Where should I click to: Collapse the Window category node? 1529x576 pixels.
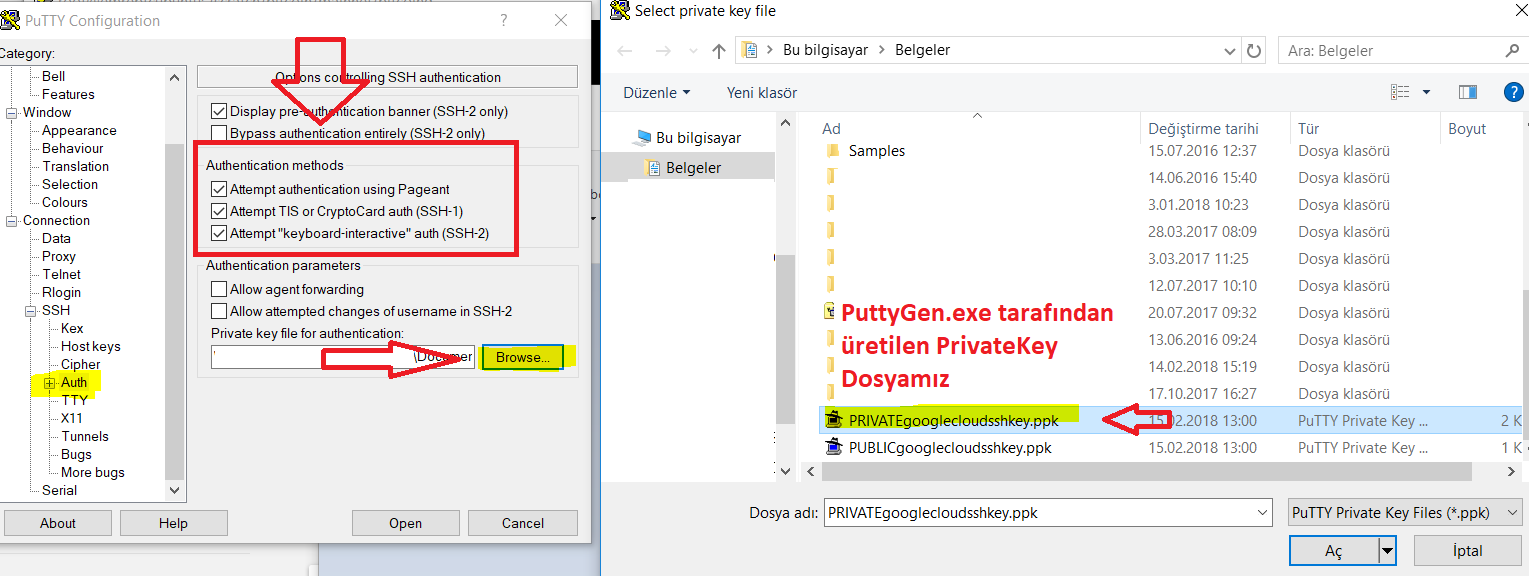coord(13,112)
